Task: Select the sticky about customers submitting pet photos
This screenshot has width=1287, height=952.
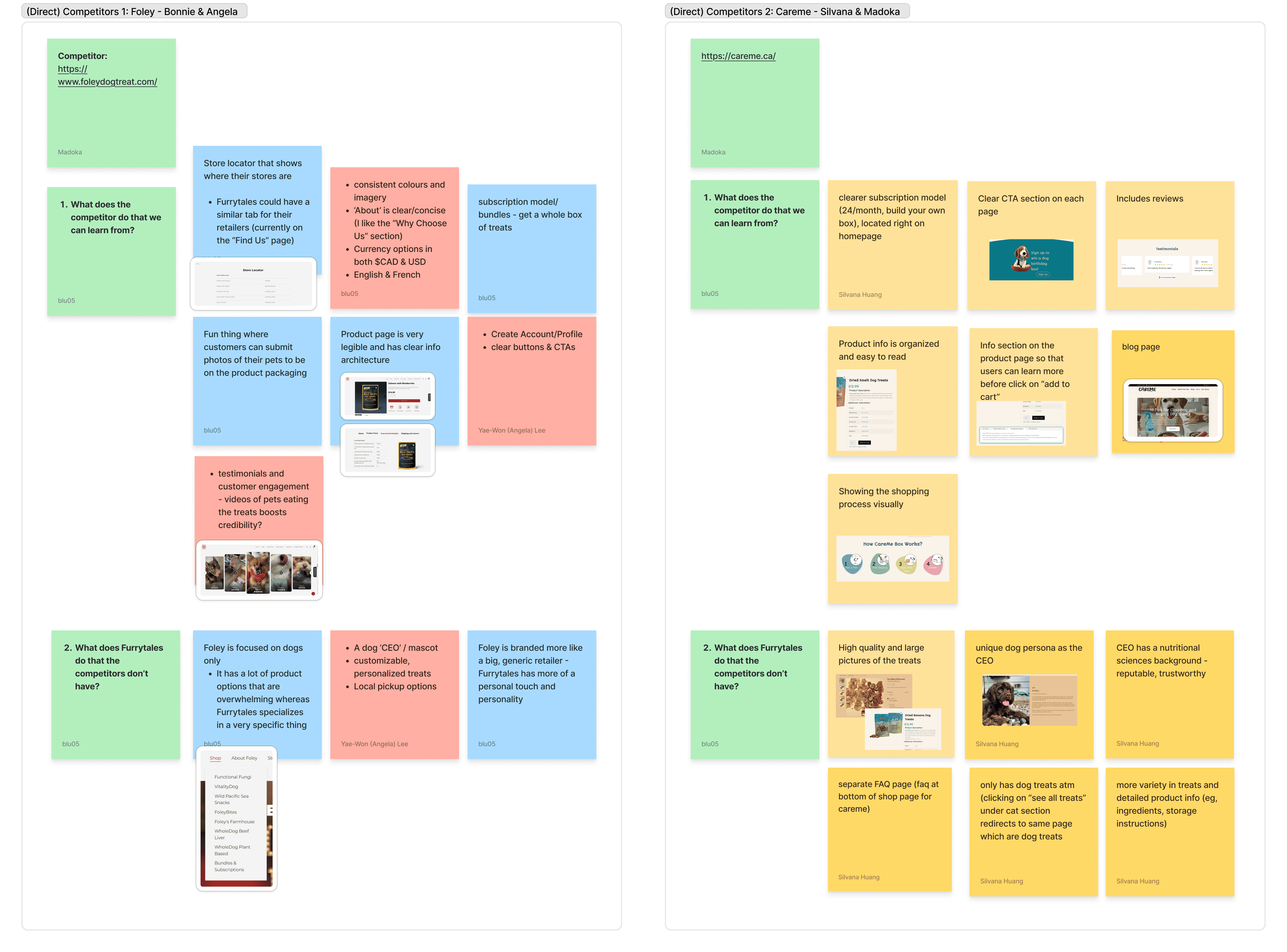Action: 257,381
